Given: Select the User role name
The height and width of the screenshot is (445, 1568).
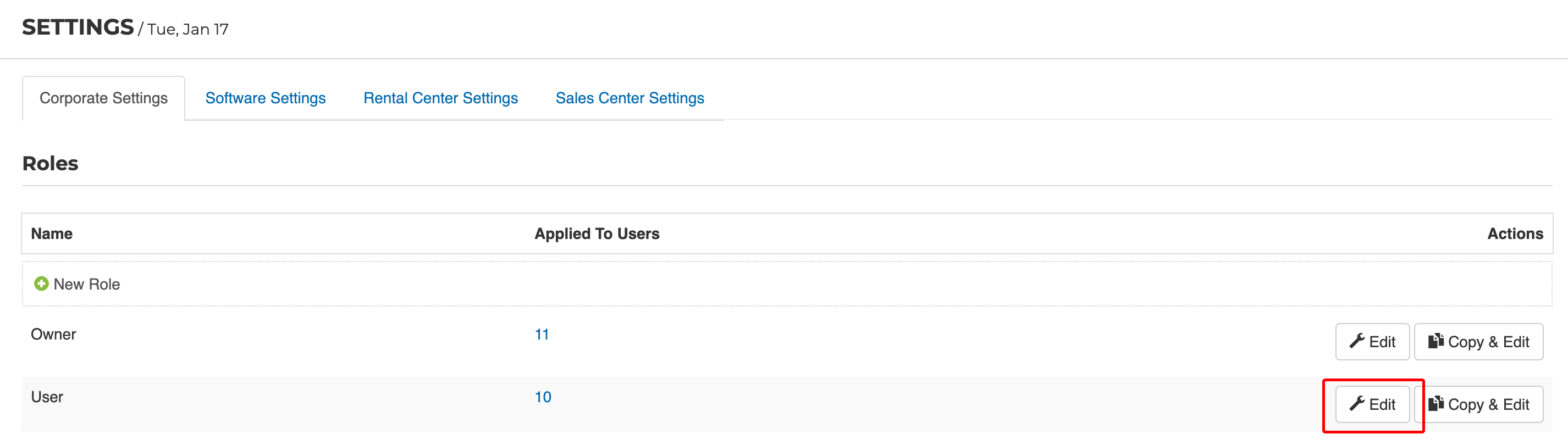Looking at the screenshot, I should [47, 397].
